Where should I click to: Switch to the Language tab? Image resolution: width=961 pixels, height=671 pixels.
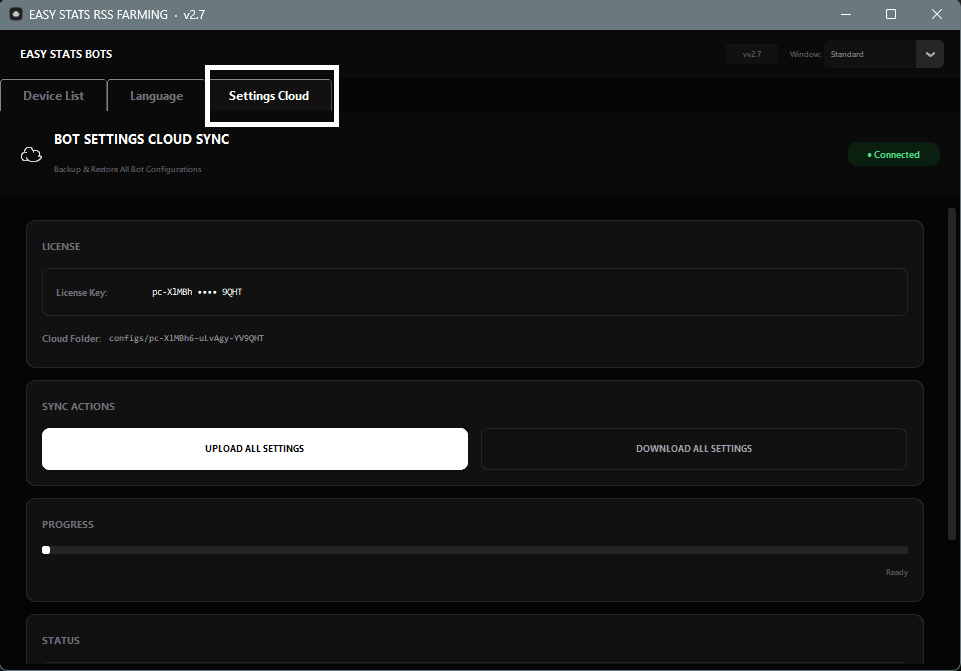click(156, 96)
